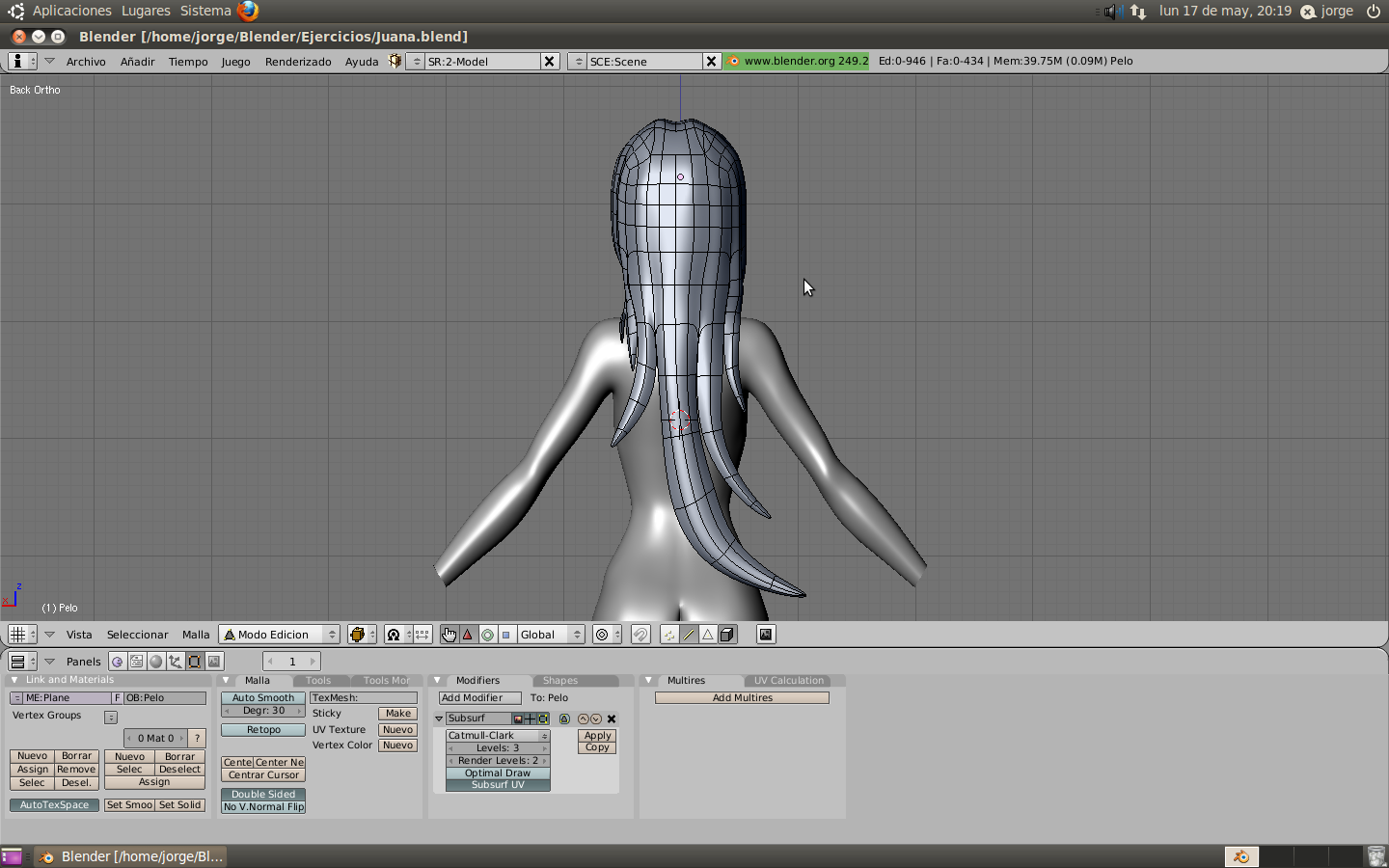Click the Subsurf Levels value slider
The height and width of the screenshot is (868, 1389).
(498, 747)
